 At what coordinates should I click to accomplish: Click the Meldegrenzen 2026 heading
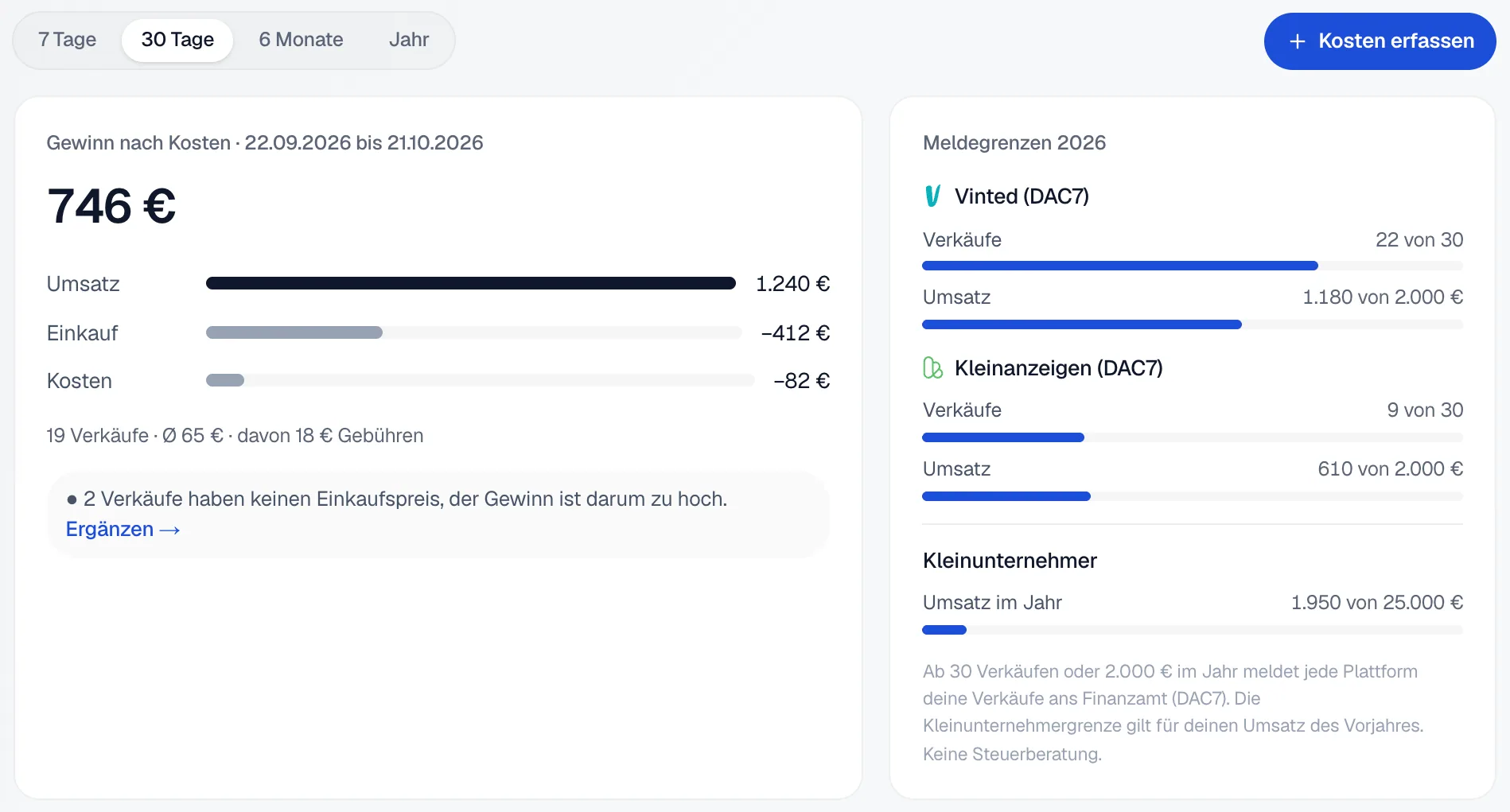coord(1014,142)
